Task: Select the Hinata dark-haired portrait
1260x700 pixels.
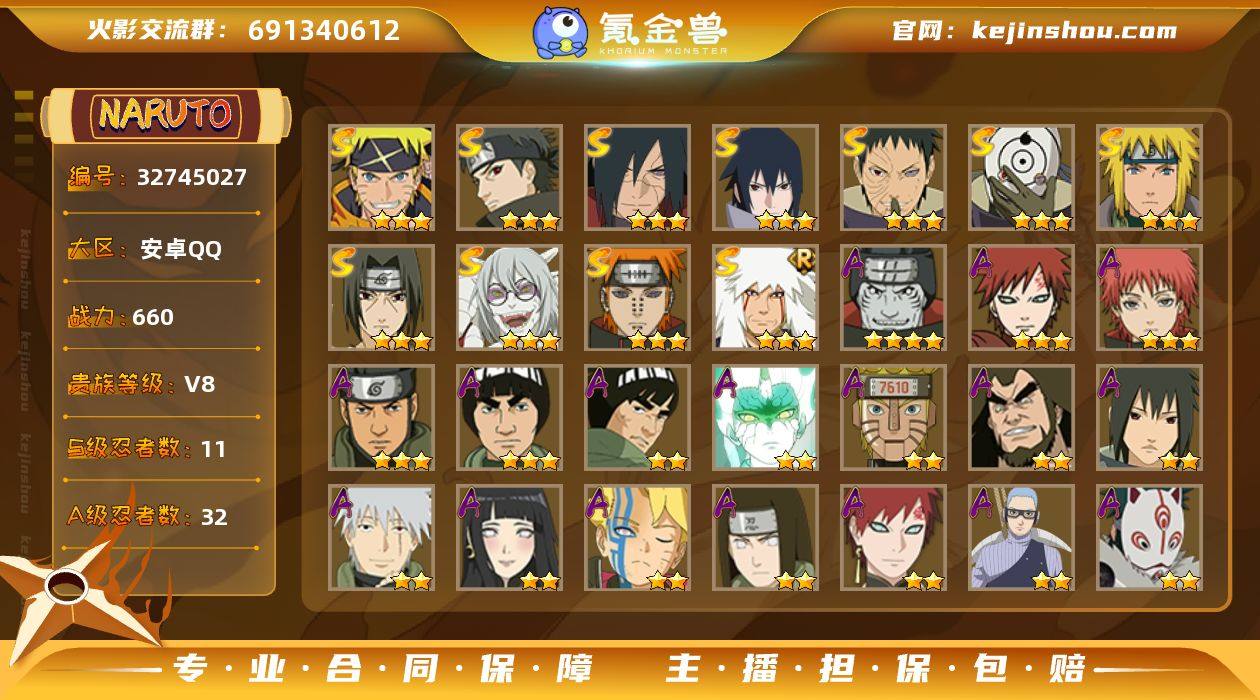Action: pyautogui.click(x=510, y=538)
